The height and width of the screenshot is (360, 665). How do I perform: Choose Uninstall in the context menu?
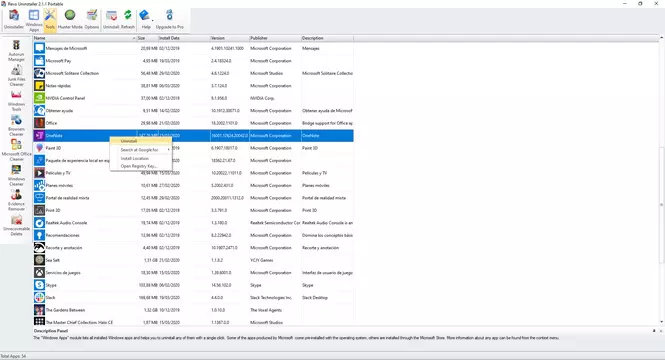141,141
